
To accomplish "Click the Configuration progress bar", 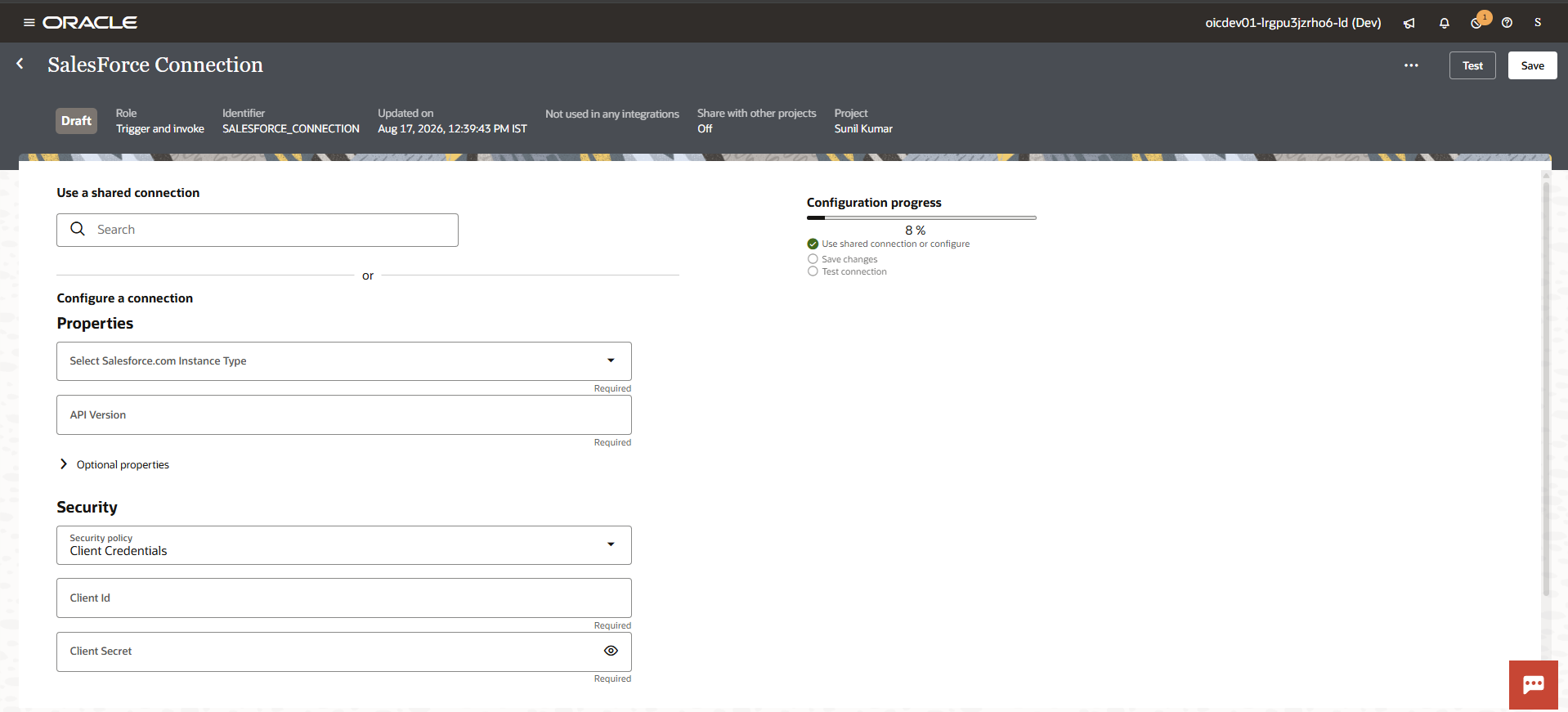I will [921, 217].
